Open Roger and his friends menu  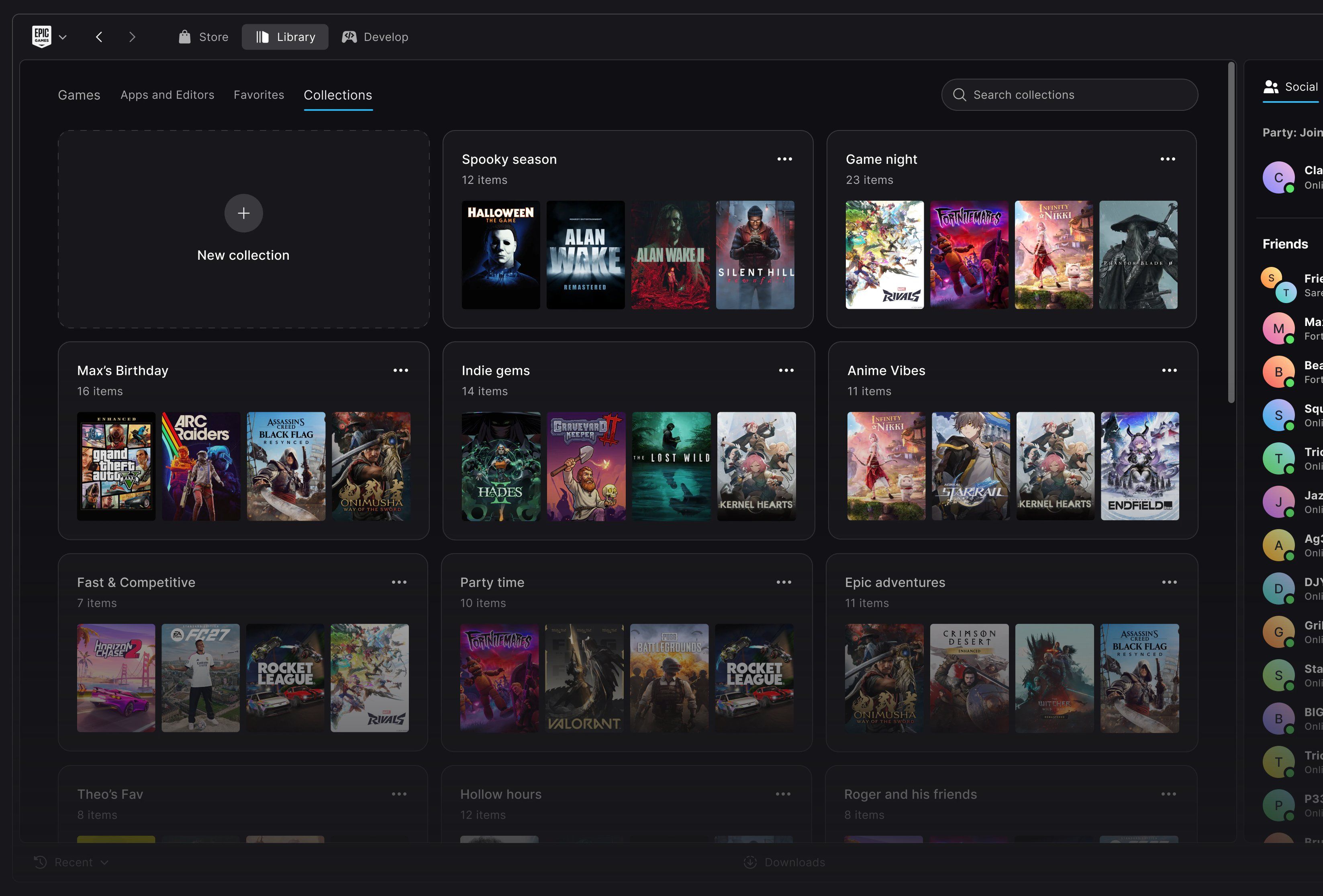[x=1168, y=794]
